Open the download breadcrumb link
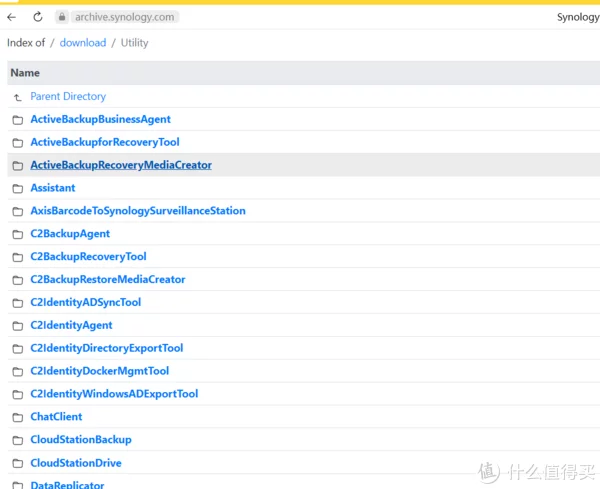This screenshot has height=489, width=600. [83, 42]
